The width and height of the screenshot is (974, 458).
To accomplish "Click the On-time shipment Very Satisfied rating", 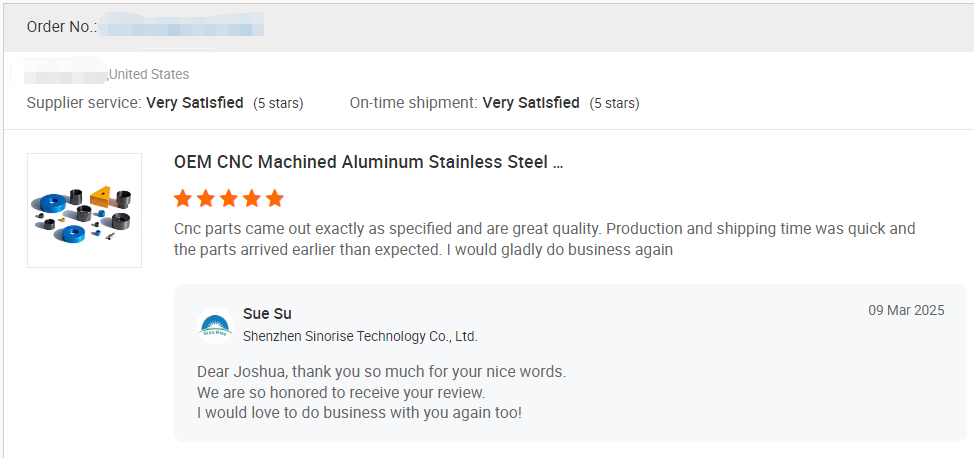I will [x=531, y=103].
